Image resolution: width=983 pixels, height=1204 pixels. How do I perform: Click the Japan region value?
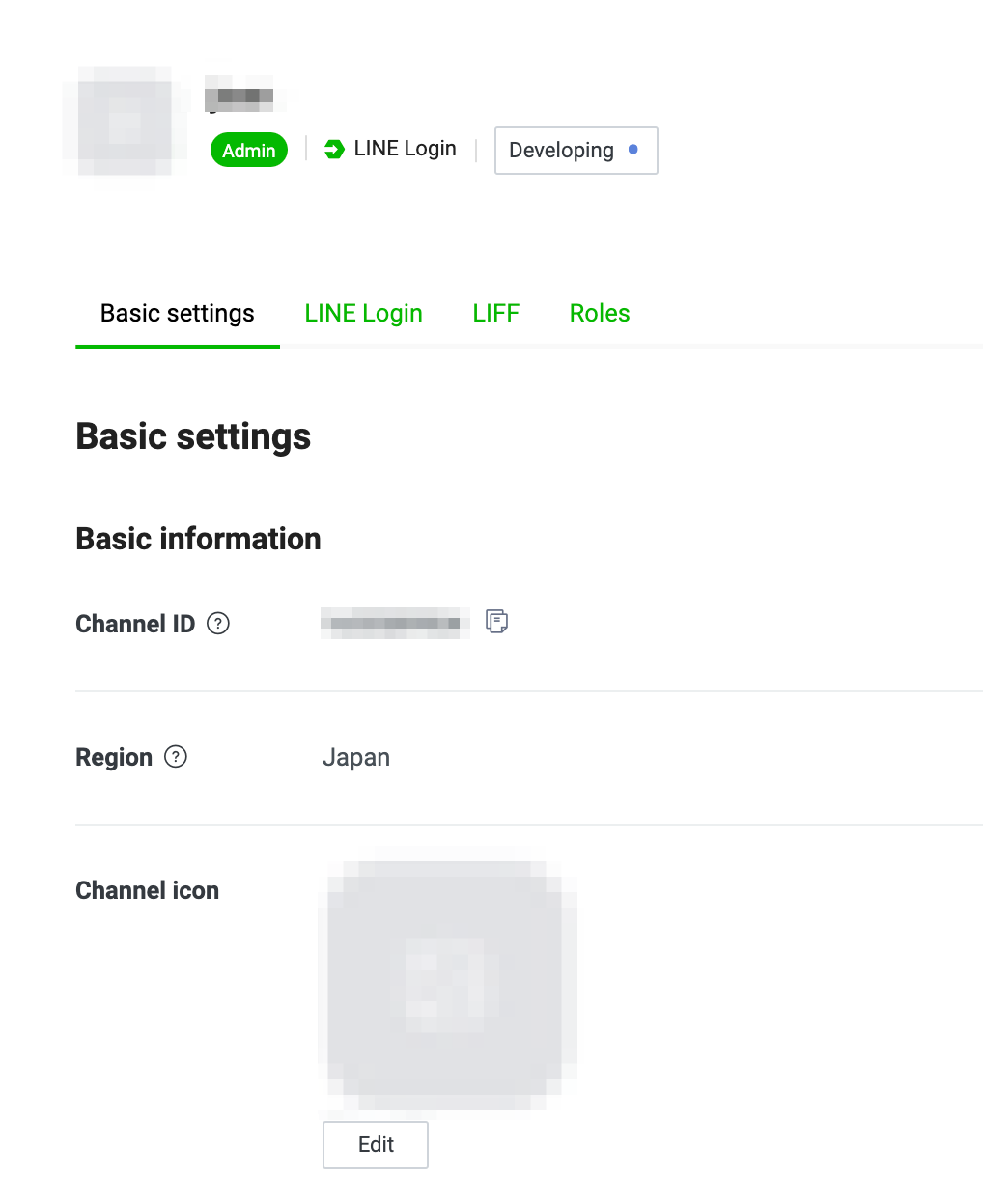(x=356, y=758)
